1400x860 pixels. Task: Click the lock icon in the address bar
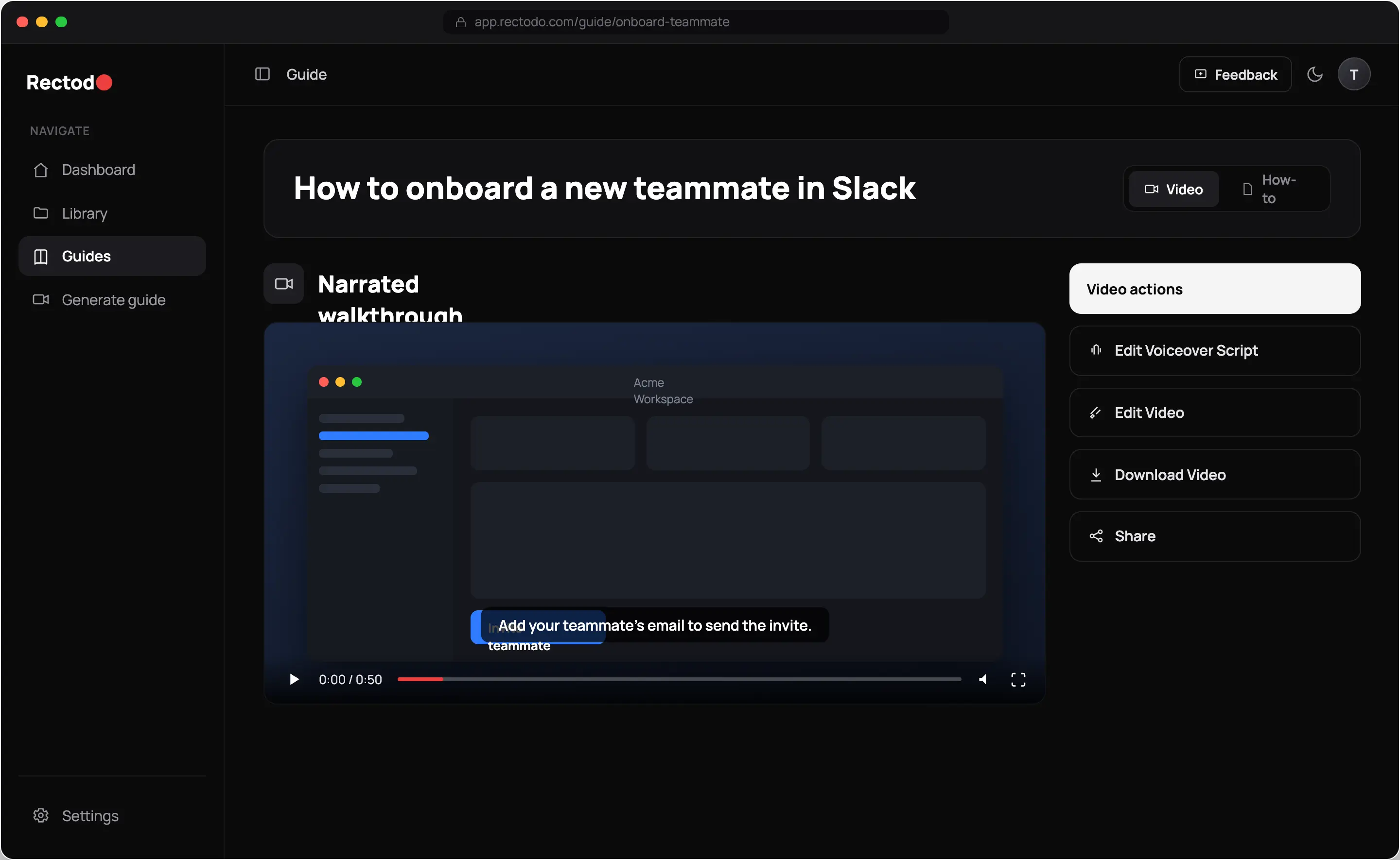(x=460, y=21)
